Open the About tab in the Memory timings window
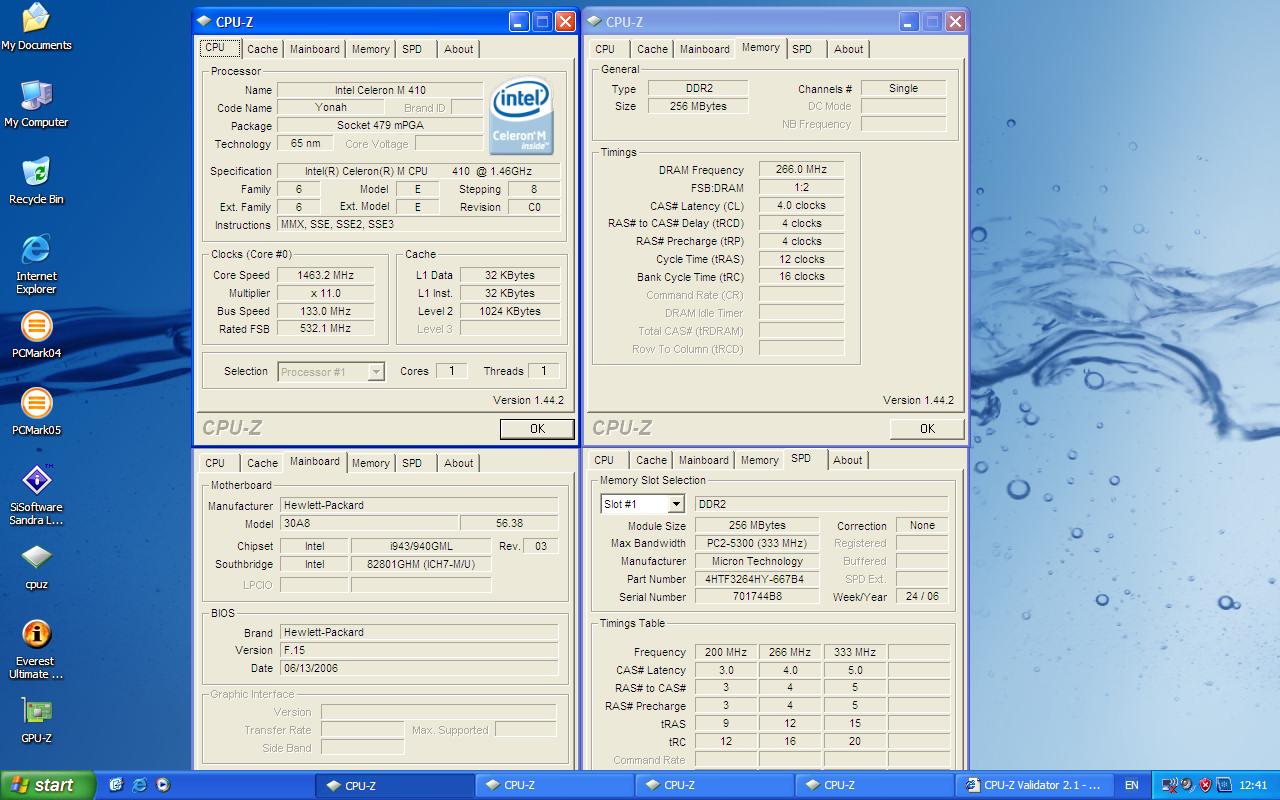Screen dimensions: 1280x800 849,49
